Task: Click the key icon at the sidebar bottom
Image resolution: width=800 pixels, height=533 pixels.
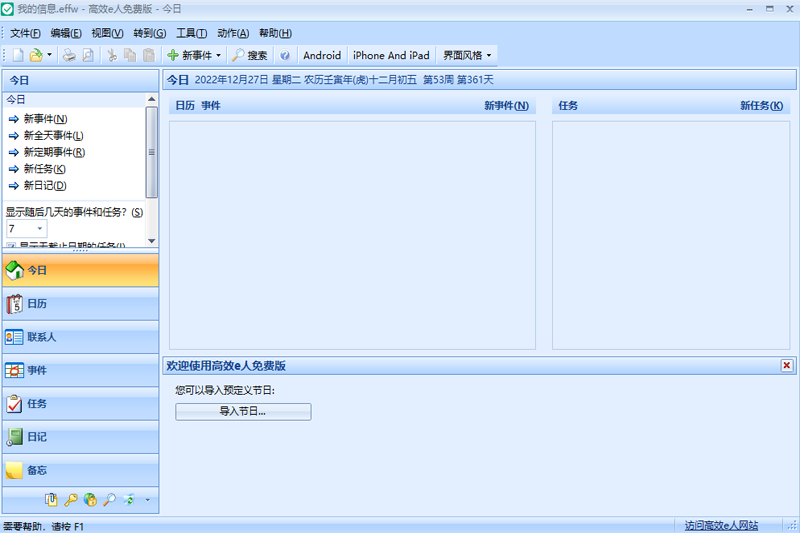Action: [70, 500]
